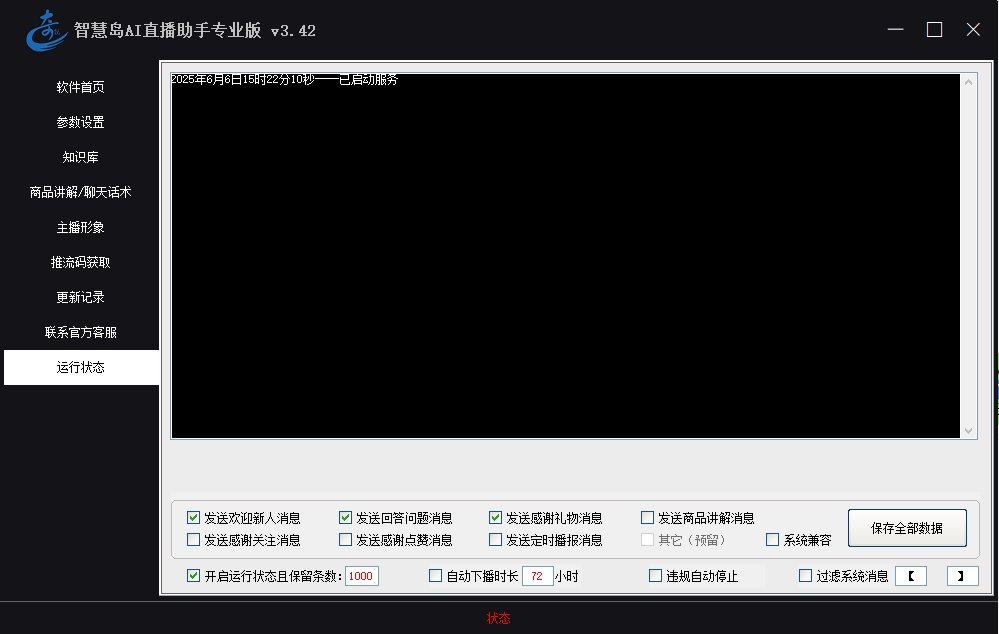The image size is (999, 634).
Task: Enable the 违规自动停止 checkbox
Action: click(x=656, y=576)
